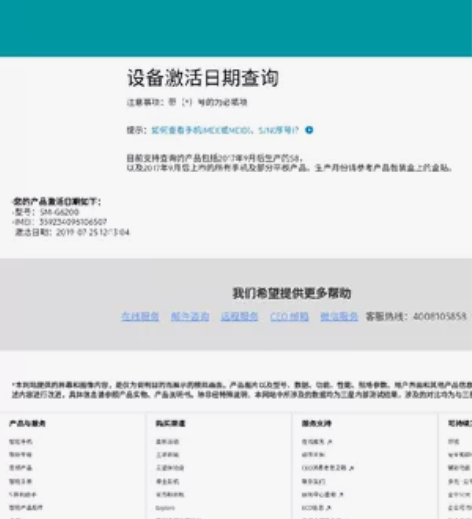Click the model value SM-G6200
Viewport: 472px width, 519px height.
click(x=59, y=212)
